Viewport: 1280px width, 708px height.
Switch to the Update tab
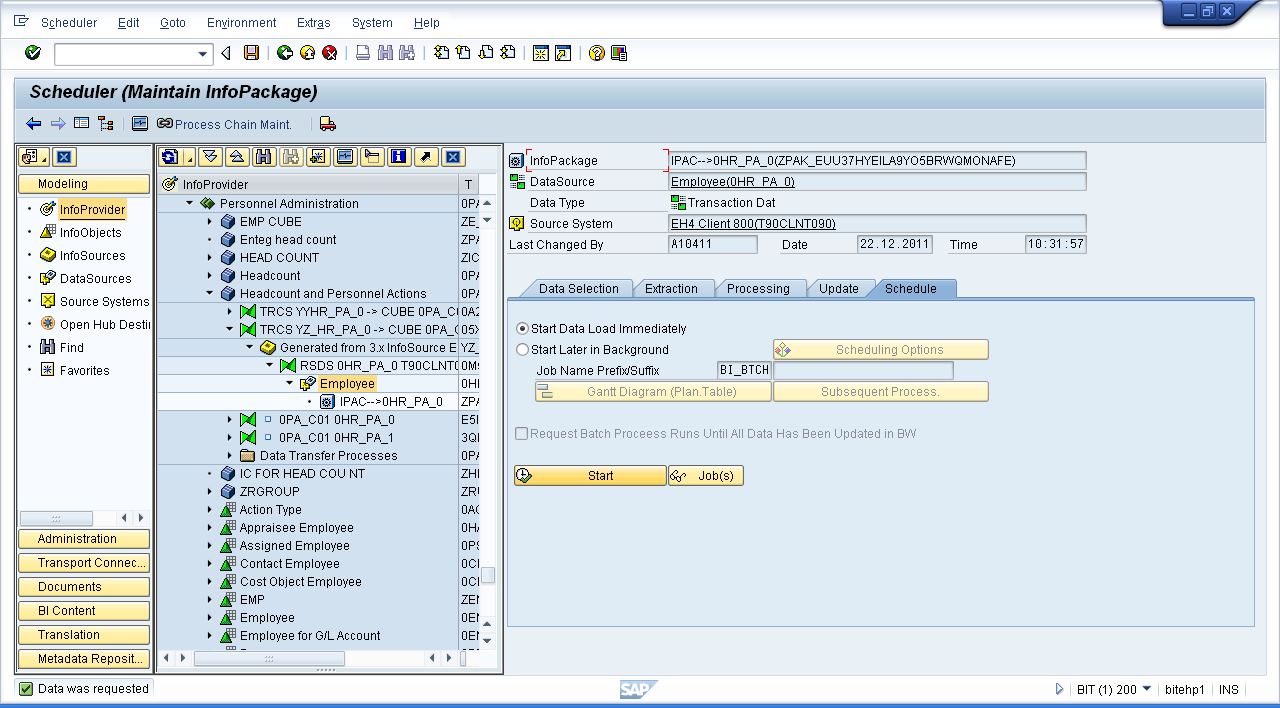point(838,288)
